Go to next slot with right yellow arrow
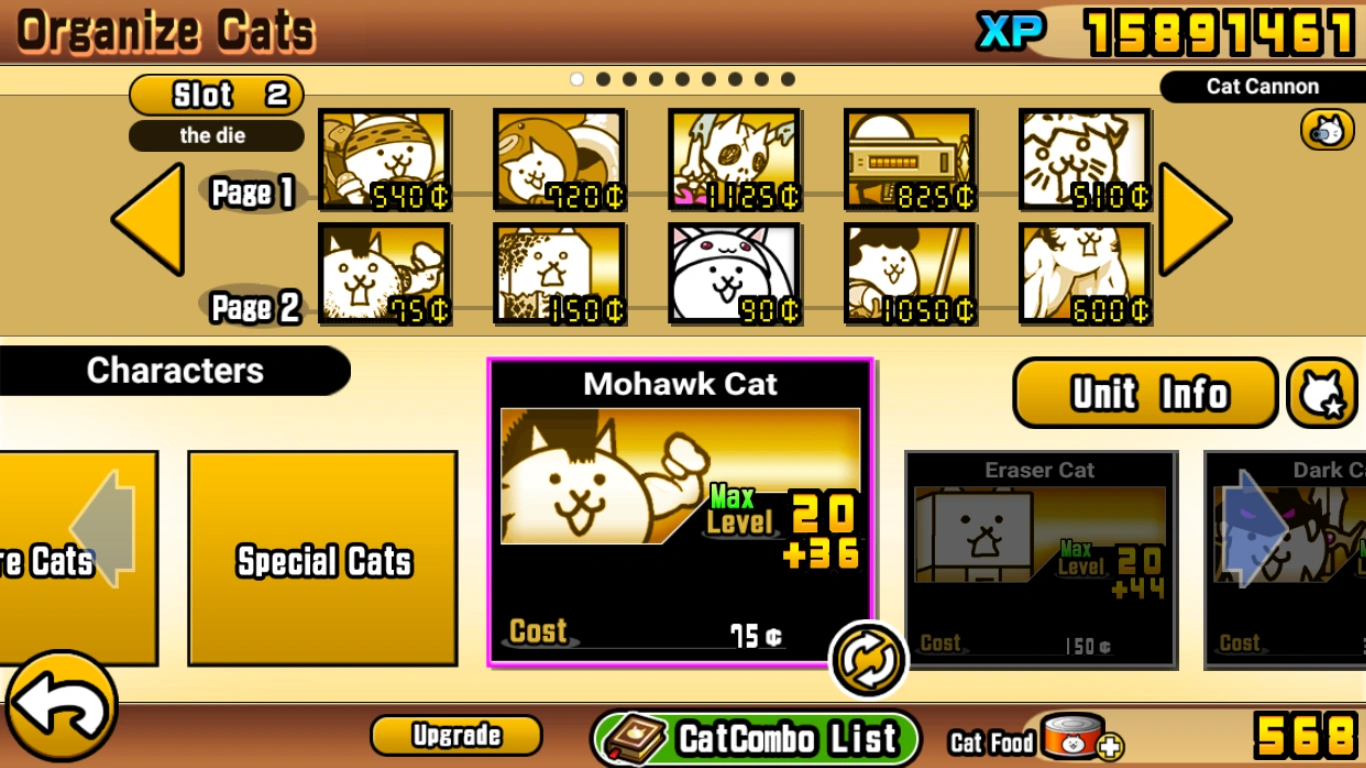 point(1195,219)
